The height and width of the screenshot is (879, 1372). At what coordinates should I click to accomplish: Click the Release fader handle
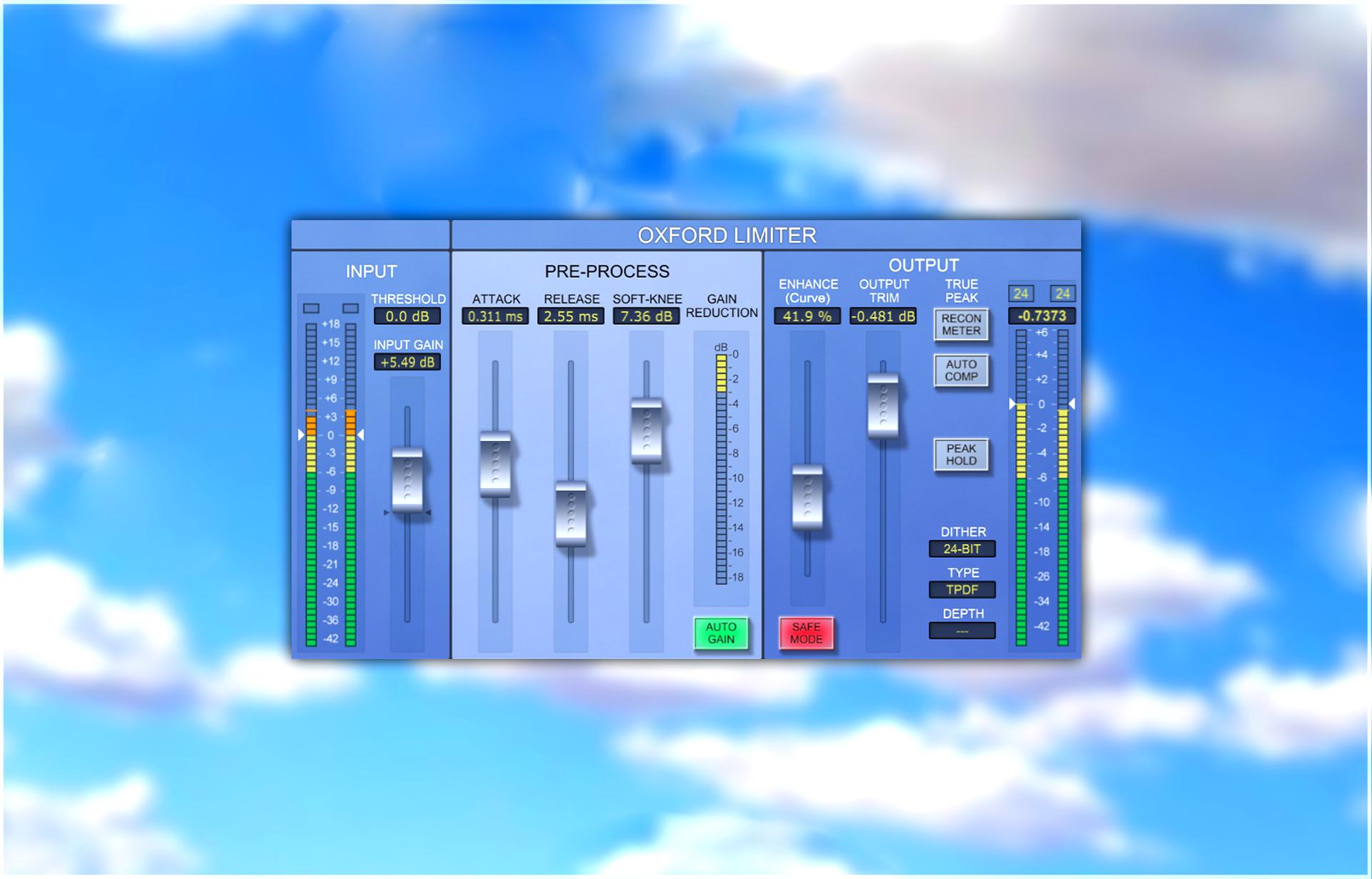pos(571,515)
